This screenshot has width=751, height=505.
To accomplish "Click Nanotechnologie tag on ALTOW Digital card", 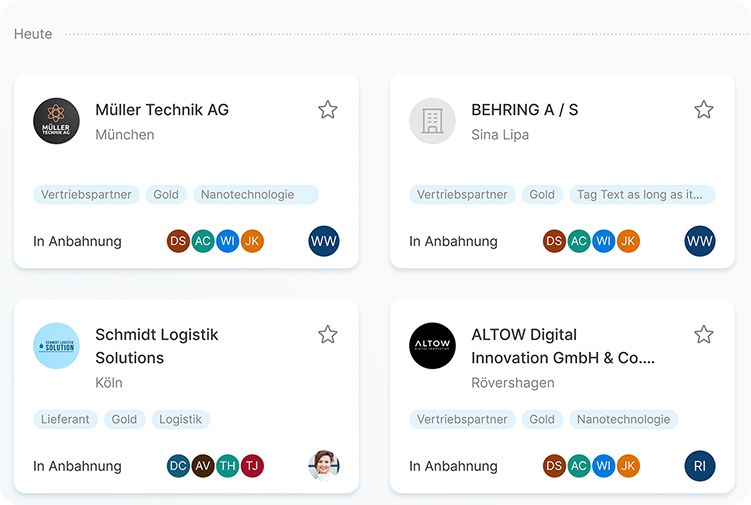I will click(x=624, y=419).
